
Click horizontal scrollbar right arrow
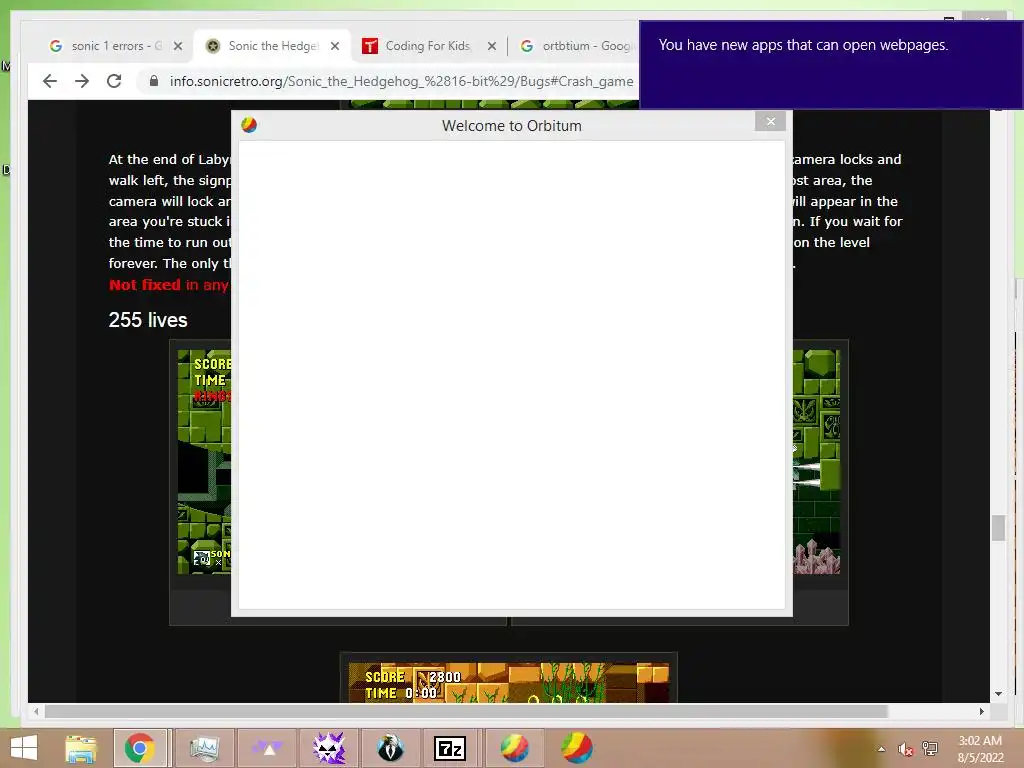982,711
